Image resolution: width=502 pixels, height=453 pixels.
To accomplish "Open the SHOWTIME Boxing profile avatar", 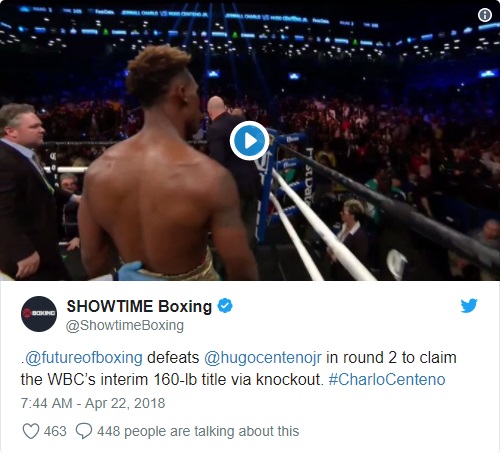I will click(x=39, y=314).
